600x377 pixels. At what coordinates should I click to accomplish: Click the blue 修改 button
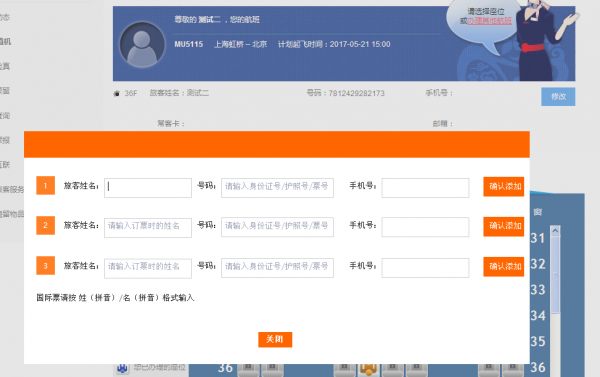pyautogui.click(x=558, y=96)
